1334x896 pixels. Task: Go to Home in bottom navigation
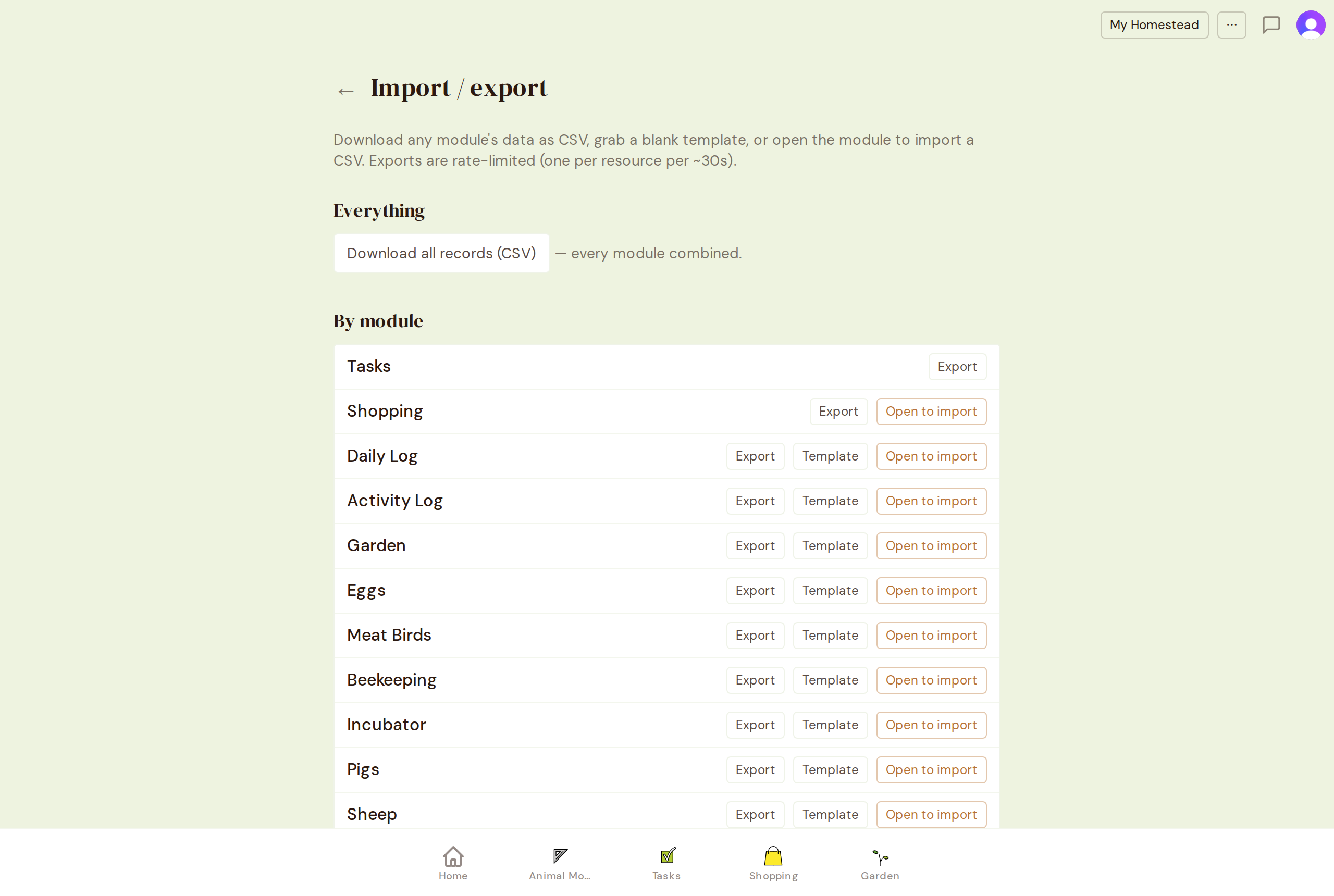(453, 863)
